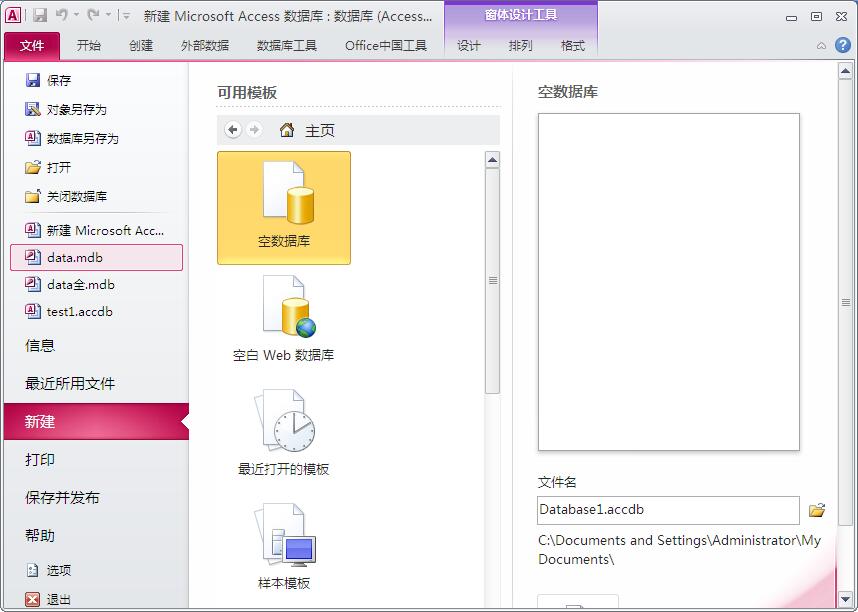The image size is (858, 612).
Task: Go to templates 主页 home
Action: [307, 130]
